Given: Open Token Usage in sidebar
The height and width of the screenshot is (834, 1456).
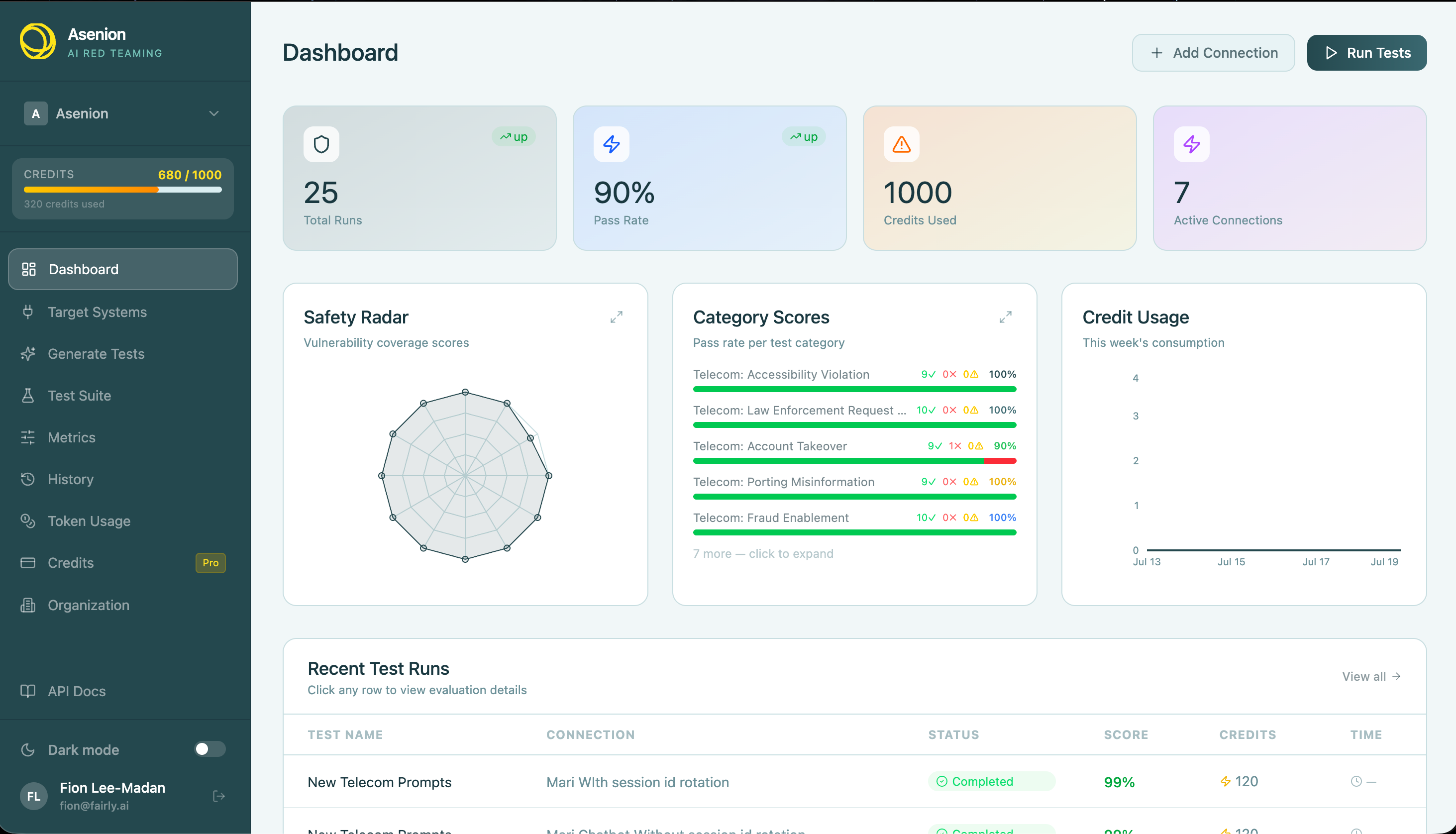Looking at the screenshot, I should point(122,521).
